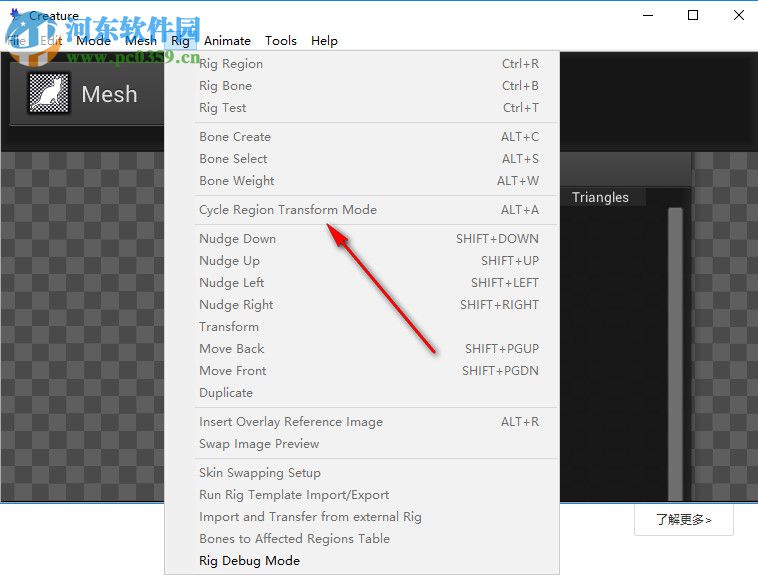
Task: Click the 了解更多 button
Action: click(x=684, y=520)
